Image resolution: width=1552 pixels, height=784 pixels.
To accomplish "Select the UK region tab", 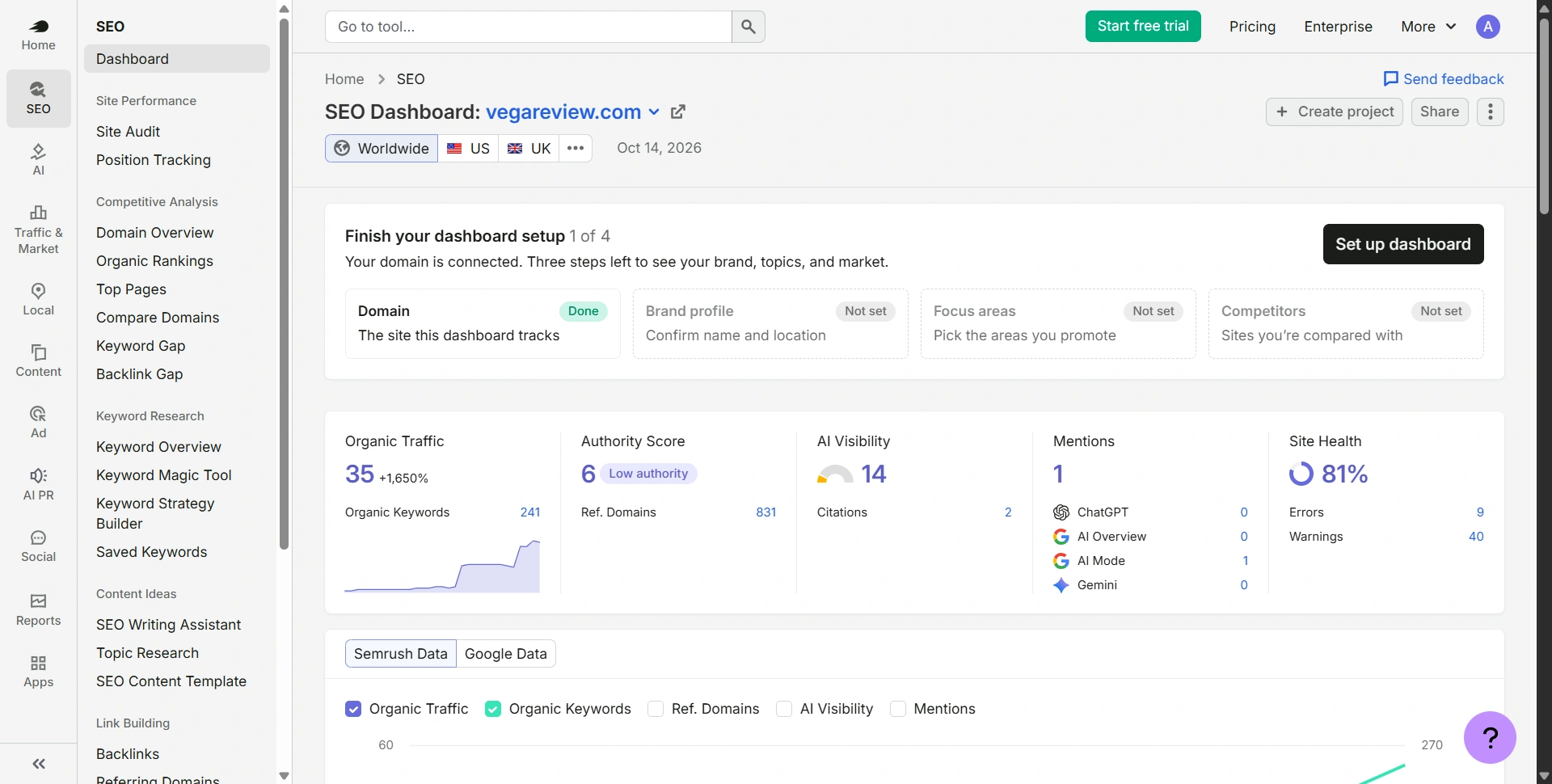I will [529, 149].
